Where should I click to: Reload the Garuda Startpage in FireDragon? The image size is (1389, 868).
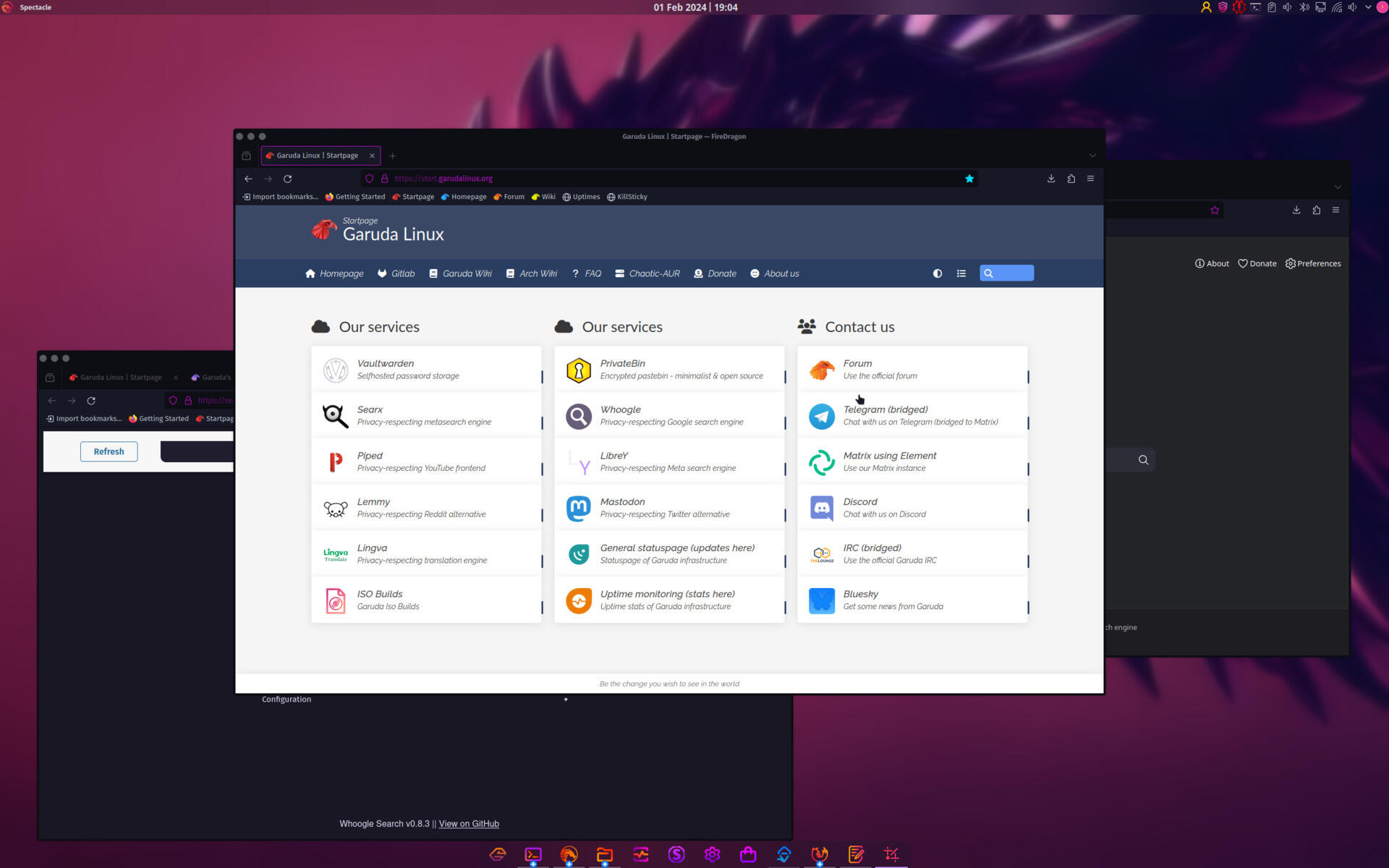point(287,179)
